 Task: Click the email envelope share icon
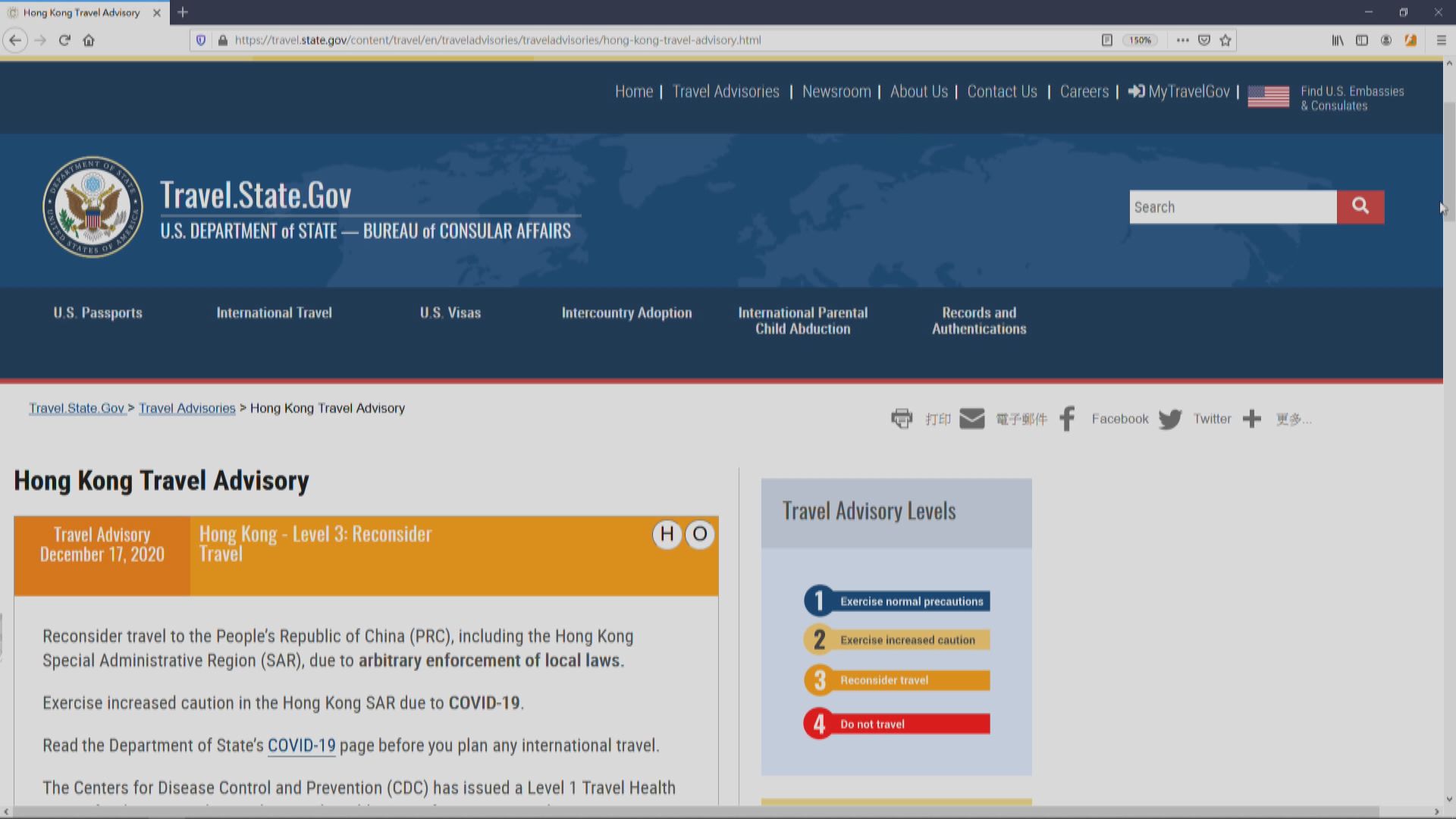[971, 419]
